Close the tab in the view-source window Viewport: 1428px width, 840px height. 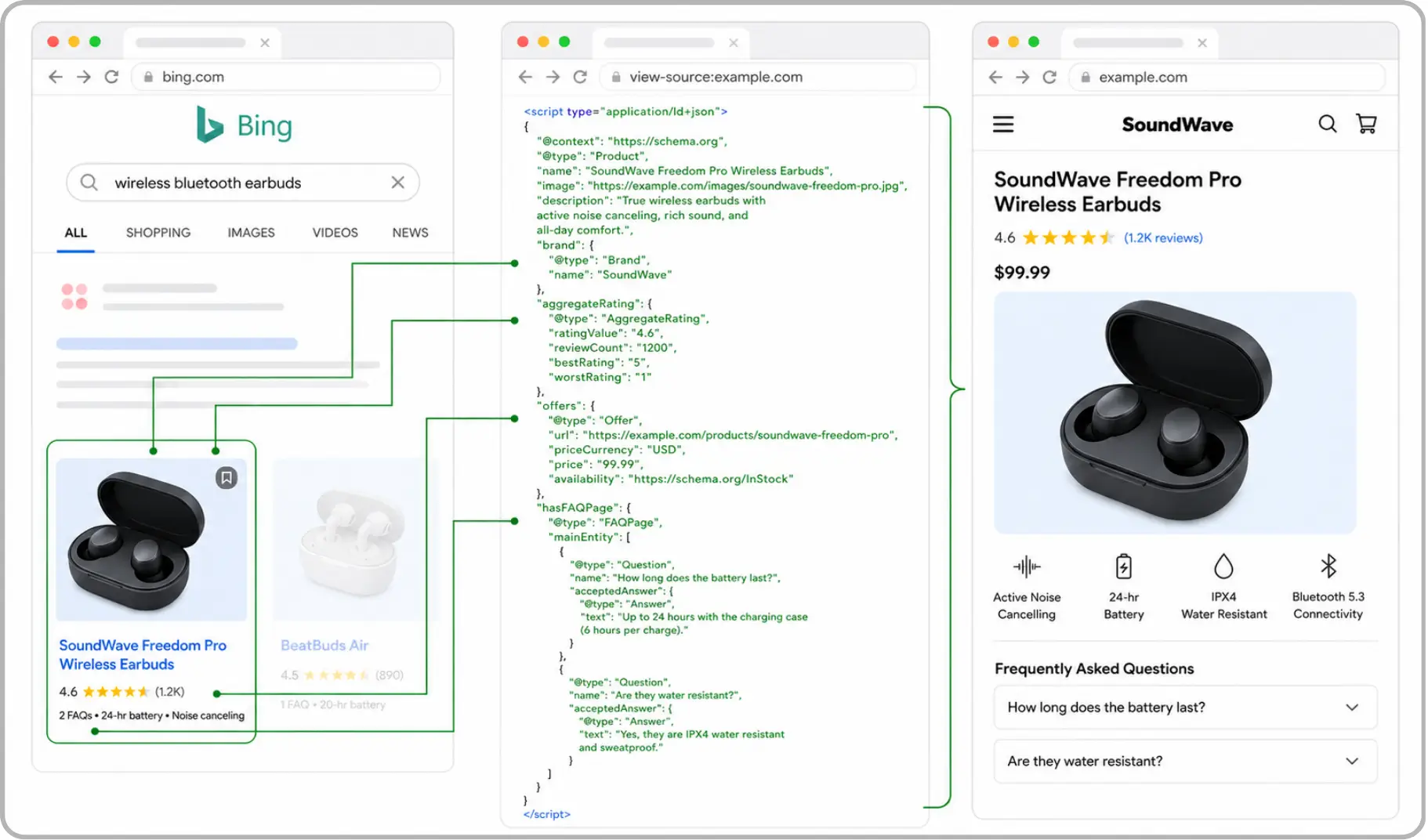click(734, 43)
